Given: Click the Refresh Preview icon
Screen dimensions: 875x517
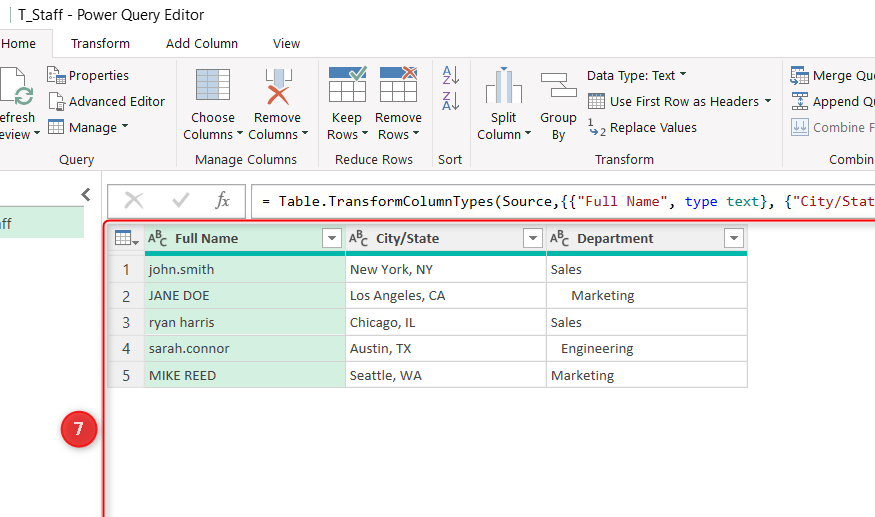Looking at the screenshot, I should (15, 87).
